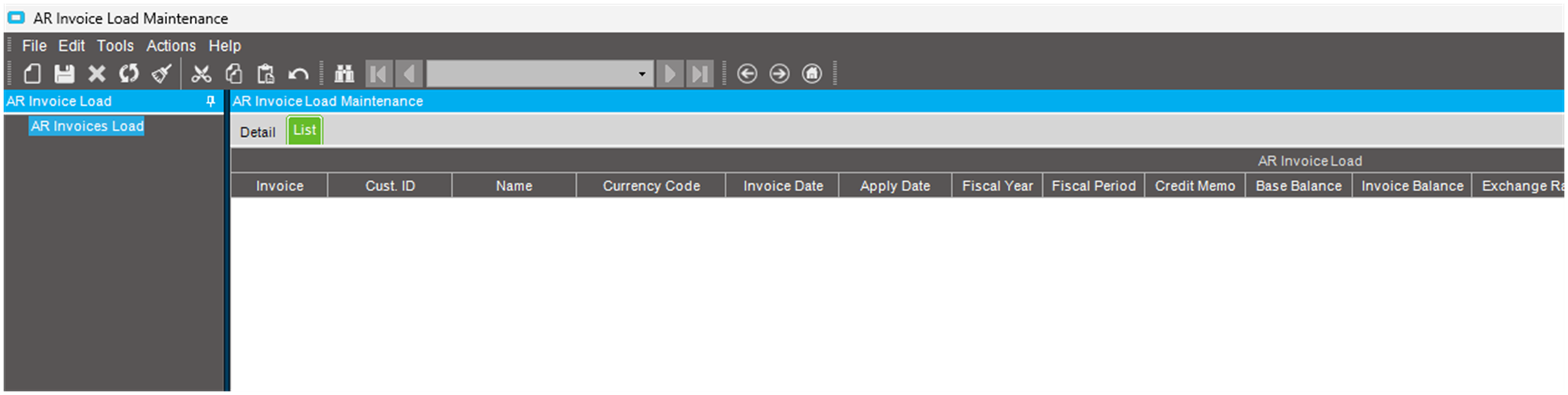Click the circled home icon
The width and height of the screenshot is (1568, 395).
(811, 74)
